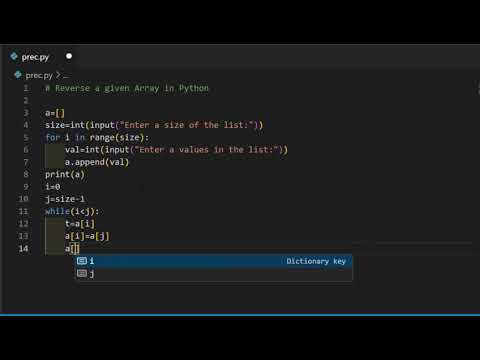
Task: Place cursor in 'a[]' on line 14
Action: (72, 249)
